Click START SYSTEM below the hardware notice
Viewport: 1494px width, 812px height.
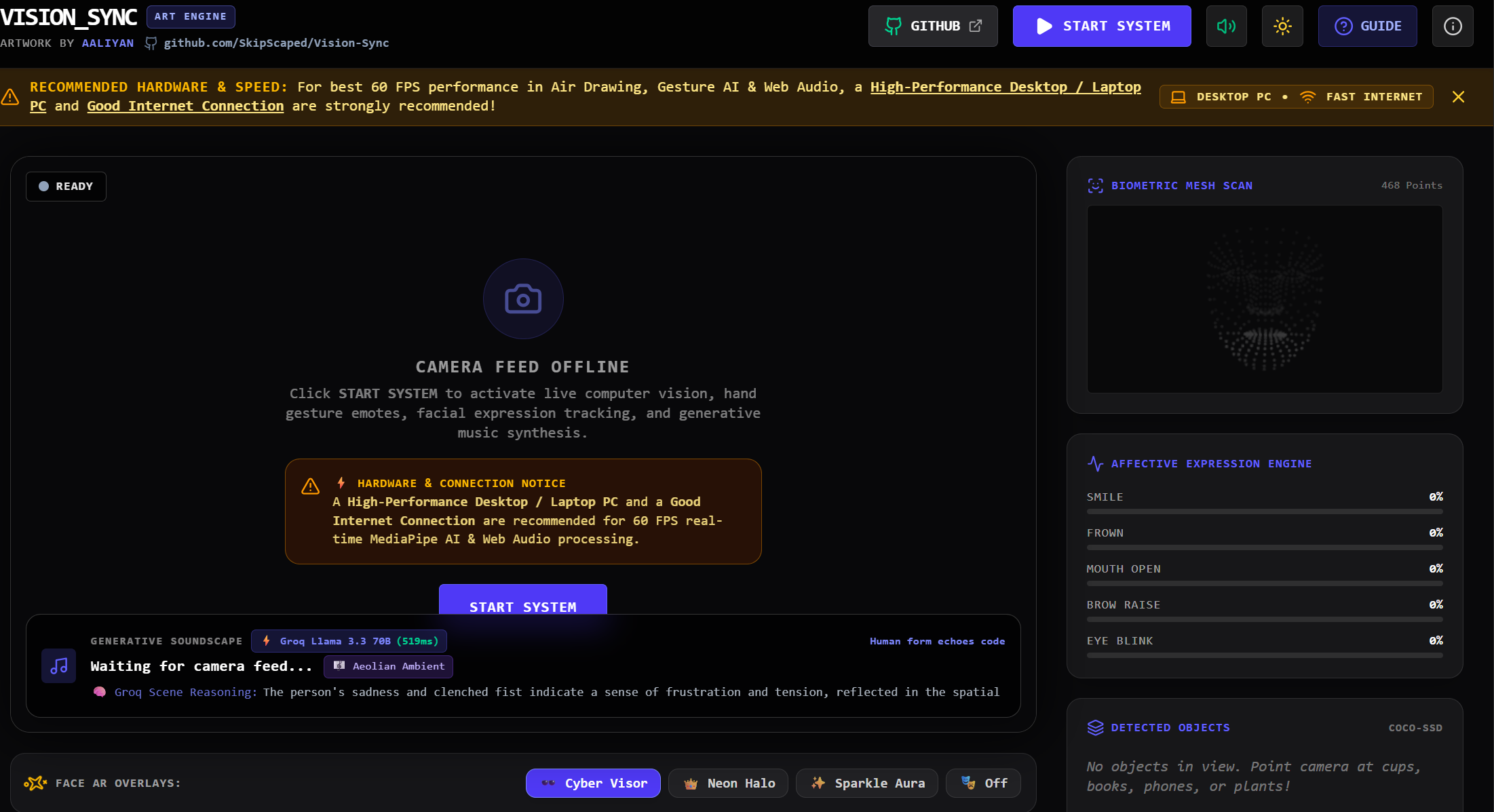522,600
